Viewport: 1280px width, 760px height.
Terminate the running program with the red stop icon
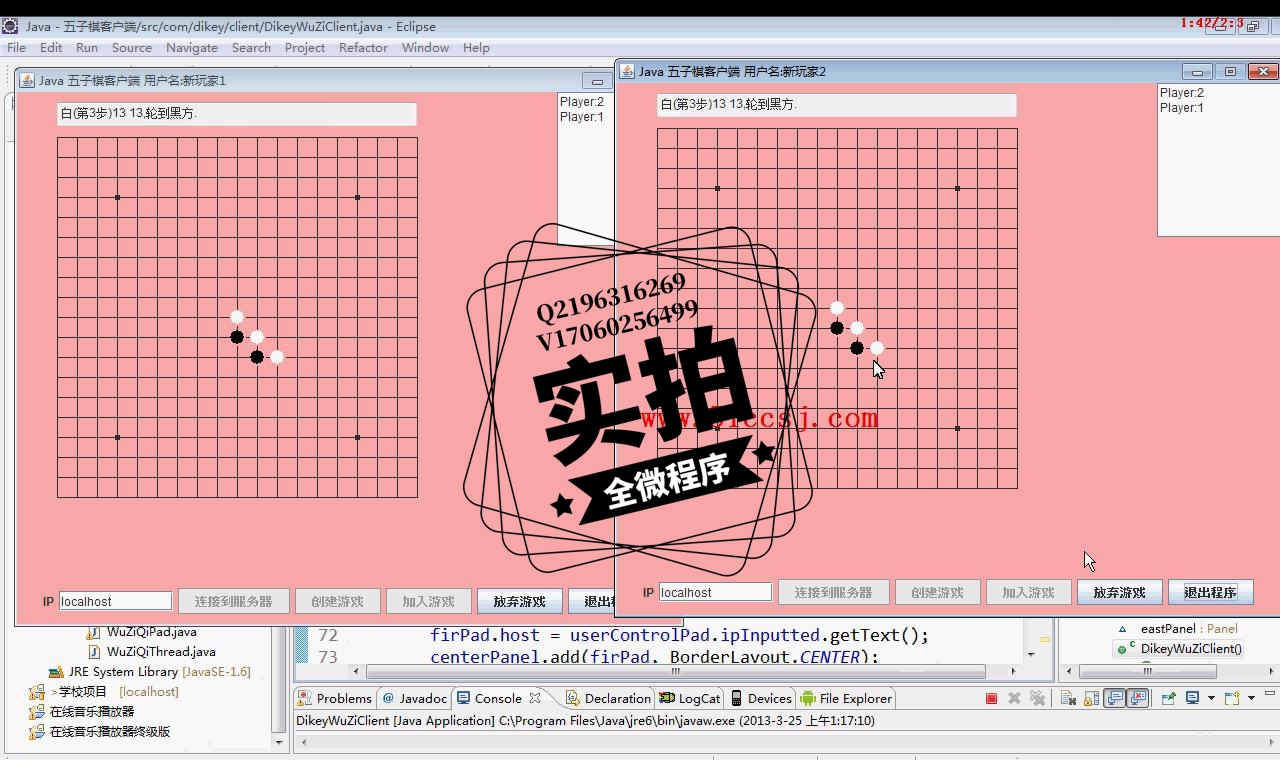991,698
